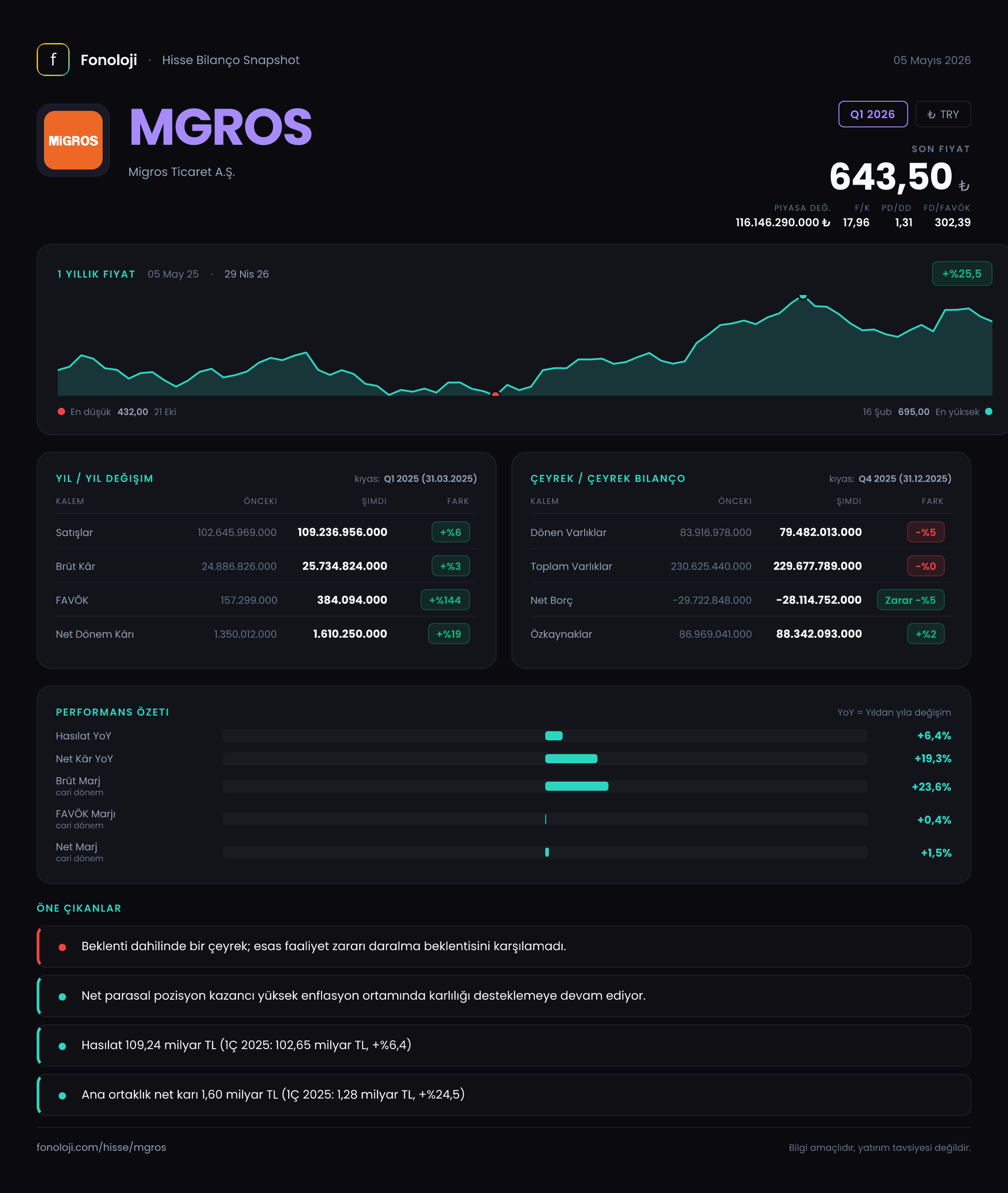Click the 'Q1 2025 (31.03.2025)' comparison label
Screen dimensions: 1008x1193
pyautogui.click(x=430, y=479)
